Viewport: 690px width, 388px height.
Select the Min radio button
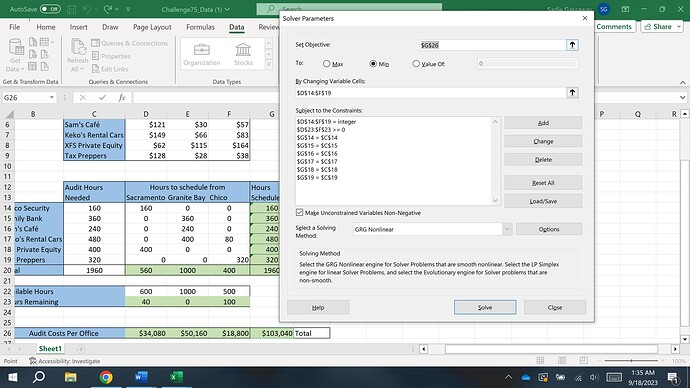tap(373, 64)
